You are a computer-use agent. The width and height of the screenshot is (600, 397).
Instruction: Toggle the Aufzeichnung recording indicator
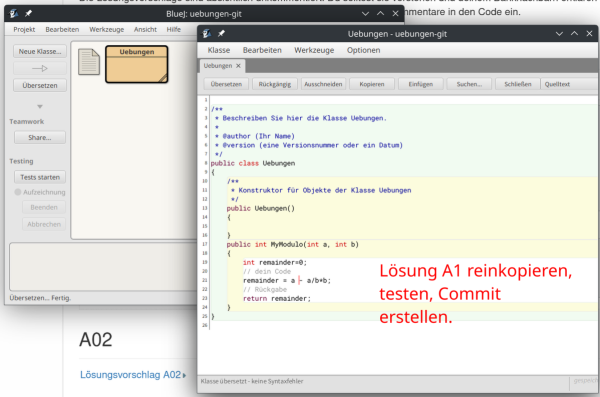point(18,192)
